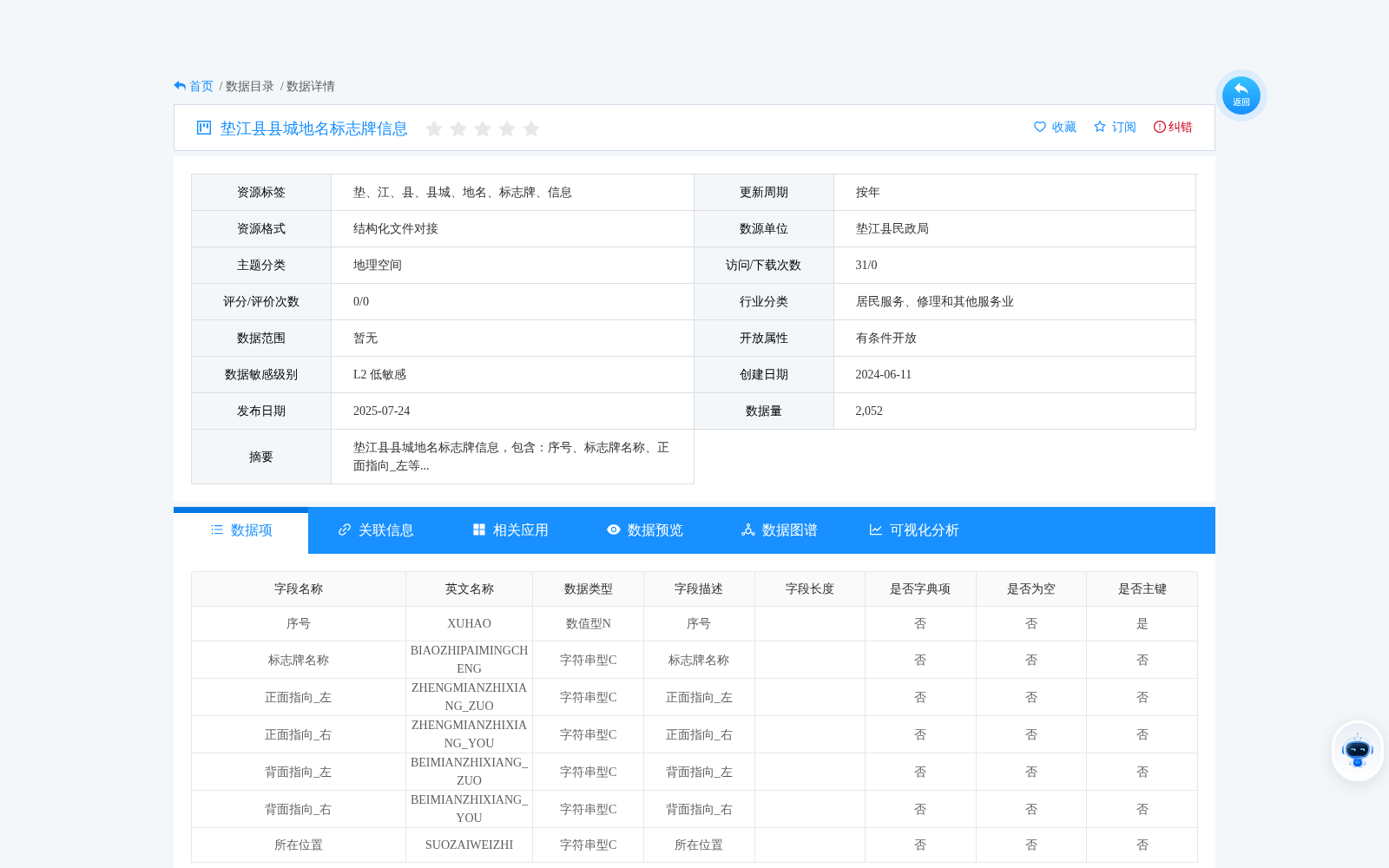Click 数据详情 breadcrumb text
The height and width of the screenshot is (868, 1389).
(311, 86)
